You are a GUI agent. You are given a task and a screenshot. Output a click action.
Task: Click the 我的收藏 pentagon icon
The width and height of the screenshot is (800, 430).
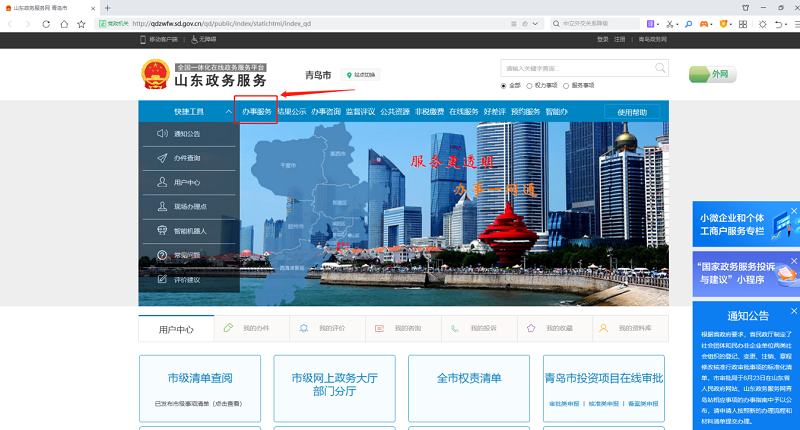[531, 328]
